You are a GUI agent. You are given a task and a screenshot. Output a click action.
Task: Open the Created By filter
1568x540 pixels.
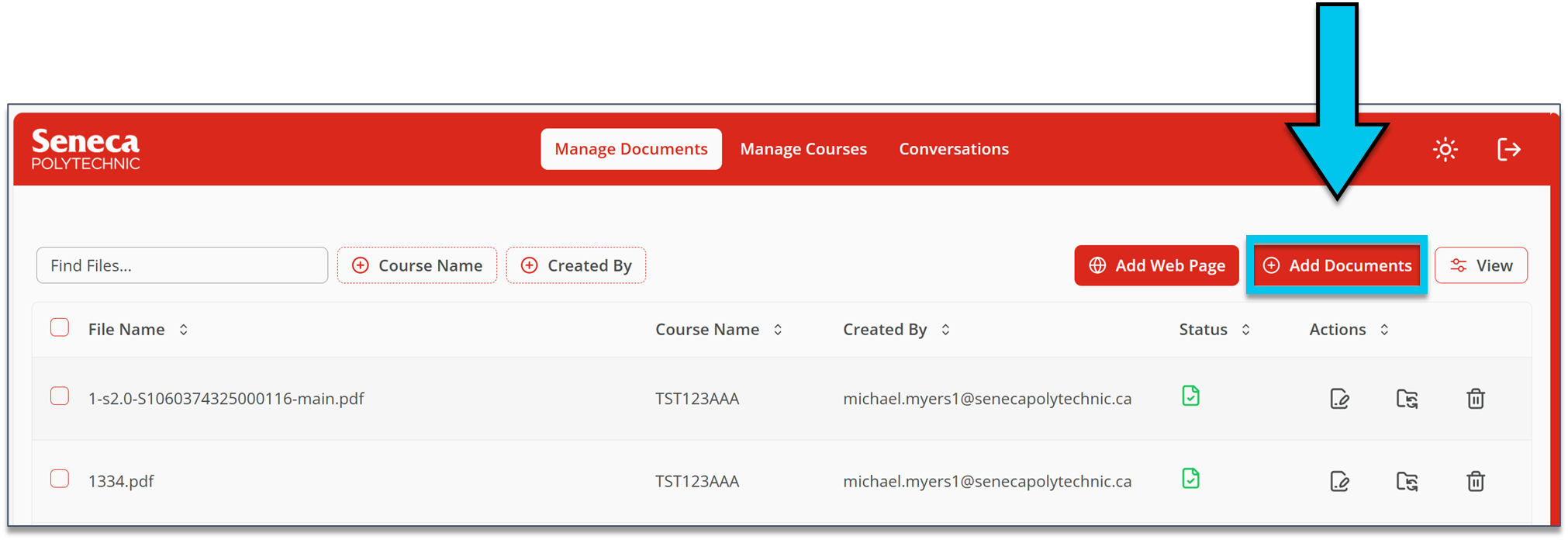[x=576, y=265]
